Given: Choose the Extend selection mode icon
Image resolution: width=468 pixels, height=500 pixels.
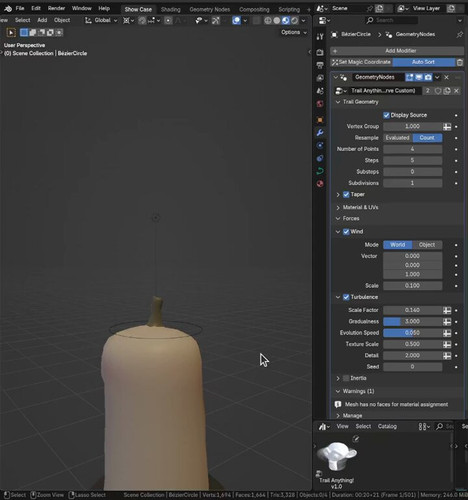Looking at the screenshot, I should [x=33, y=32].
